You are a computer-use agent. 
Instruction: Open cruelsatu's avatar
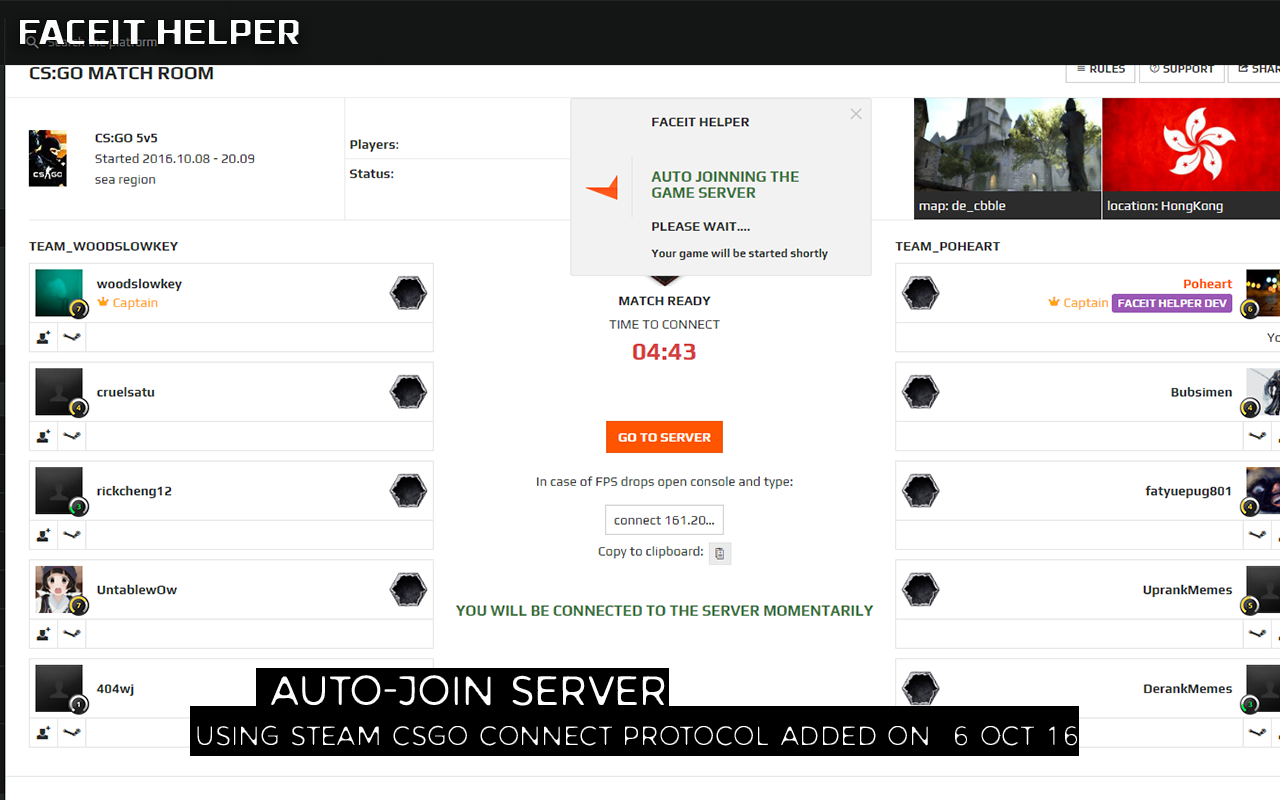[59, 392]
